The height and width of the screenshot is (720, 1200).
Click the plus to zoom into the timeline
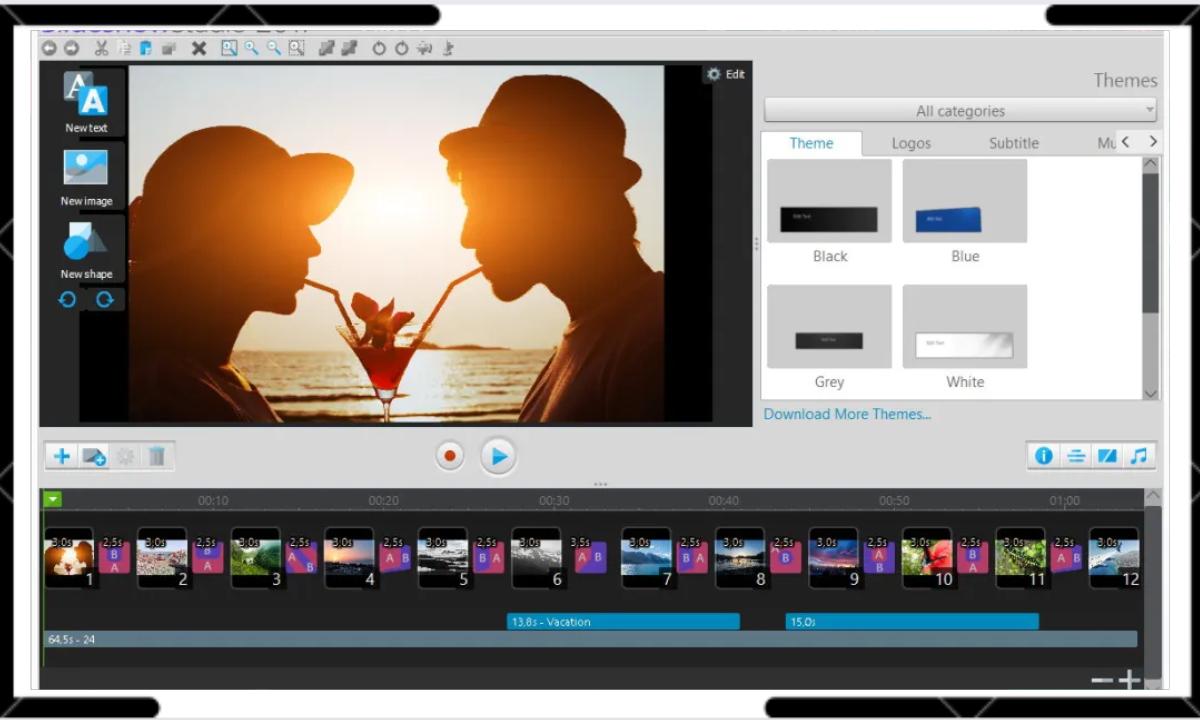coord(1128,679)
